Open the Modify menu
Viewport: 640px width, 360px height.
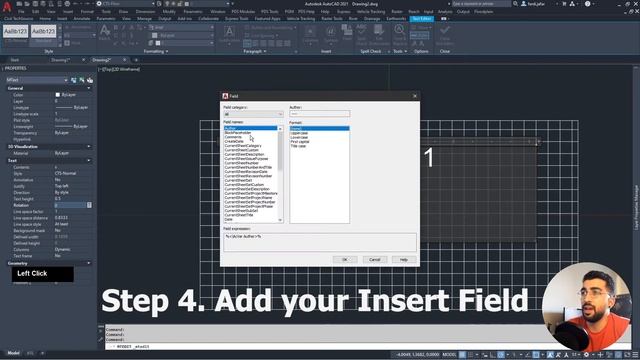[x=169, y=12]
